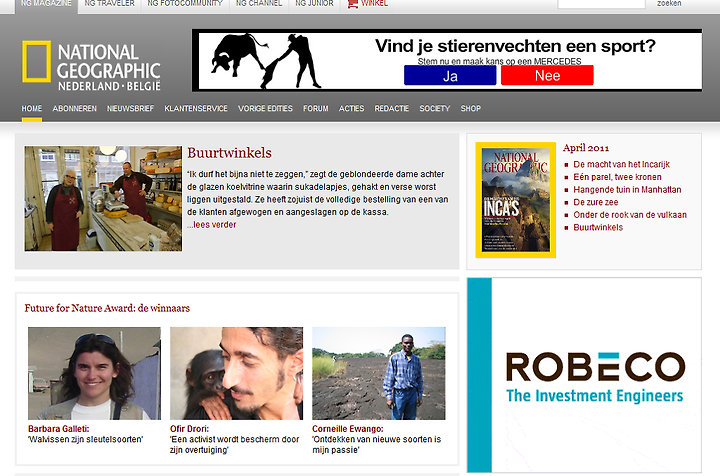Open the Ofir Drori name link
The height and width of the screenshot is (476, 720).
(189, 429)
